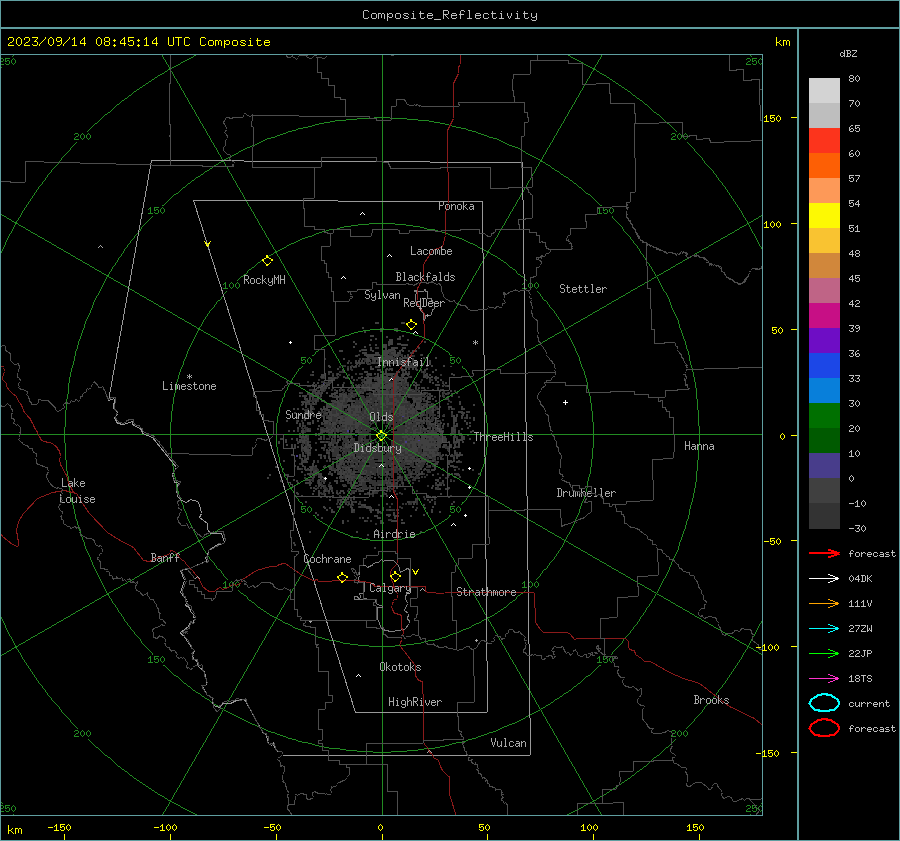Click the Stettler town label
Image resolution: width=900 pixels, height=841 pixels.
(x=583, y=289)
